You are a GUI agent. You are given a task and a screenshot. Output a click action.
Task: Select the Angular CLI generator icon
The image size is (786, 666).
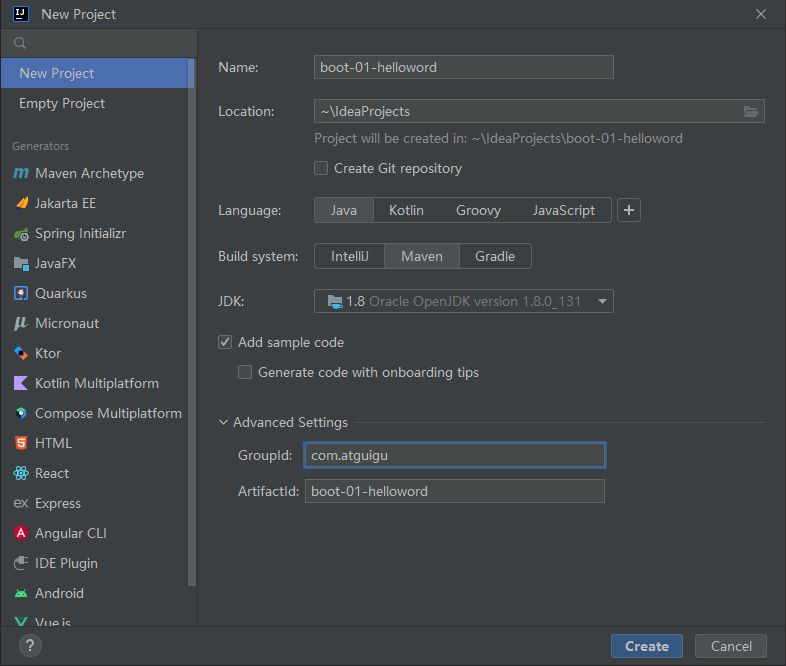(x=21, y=533)
